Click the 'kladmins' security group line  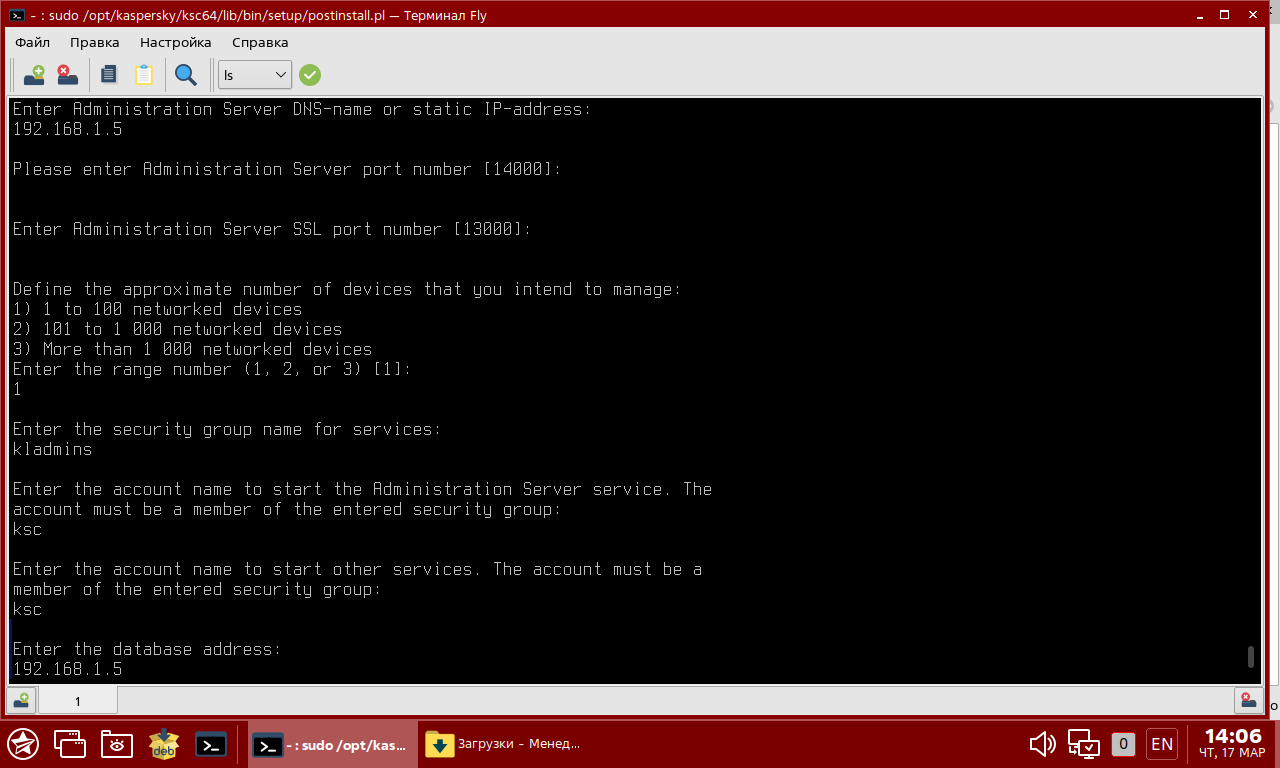click(x=52, y=449)
